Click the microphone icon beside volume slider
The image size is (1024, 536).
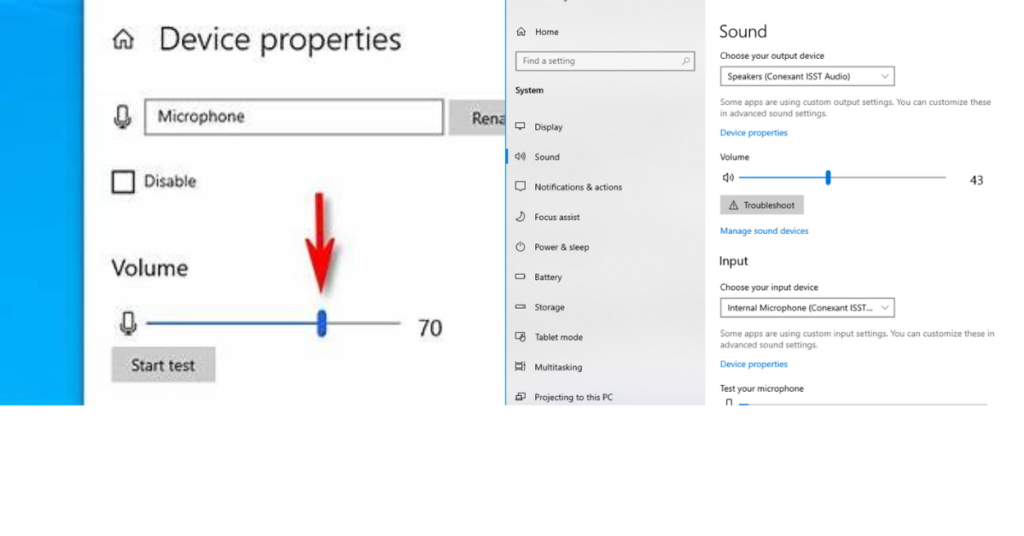point(128,324)
